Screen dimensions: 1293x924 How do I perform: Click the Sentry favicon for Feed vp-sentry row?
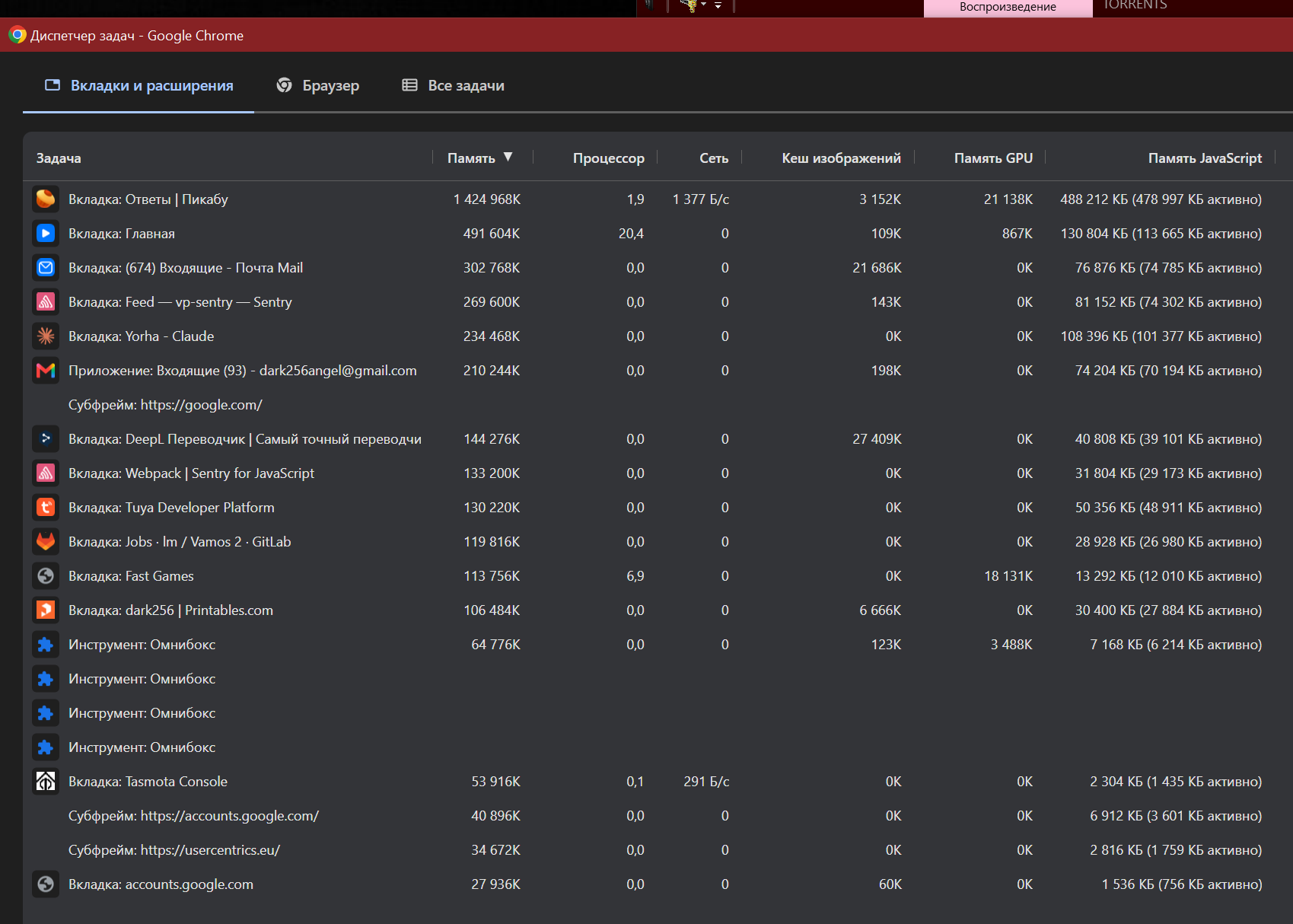[46, 302]
